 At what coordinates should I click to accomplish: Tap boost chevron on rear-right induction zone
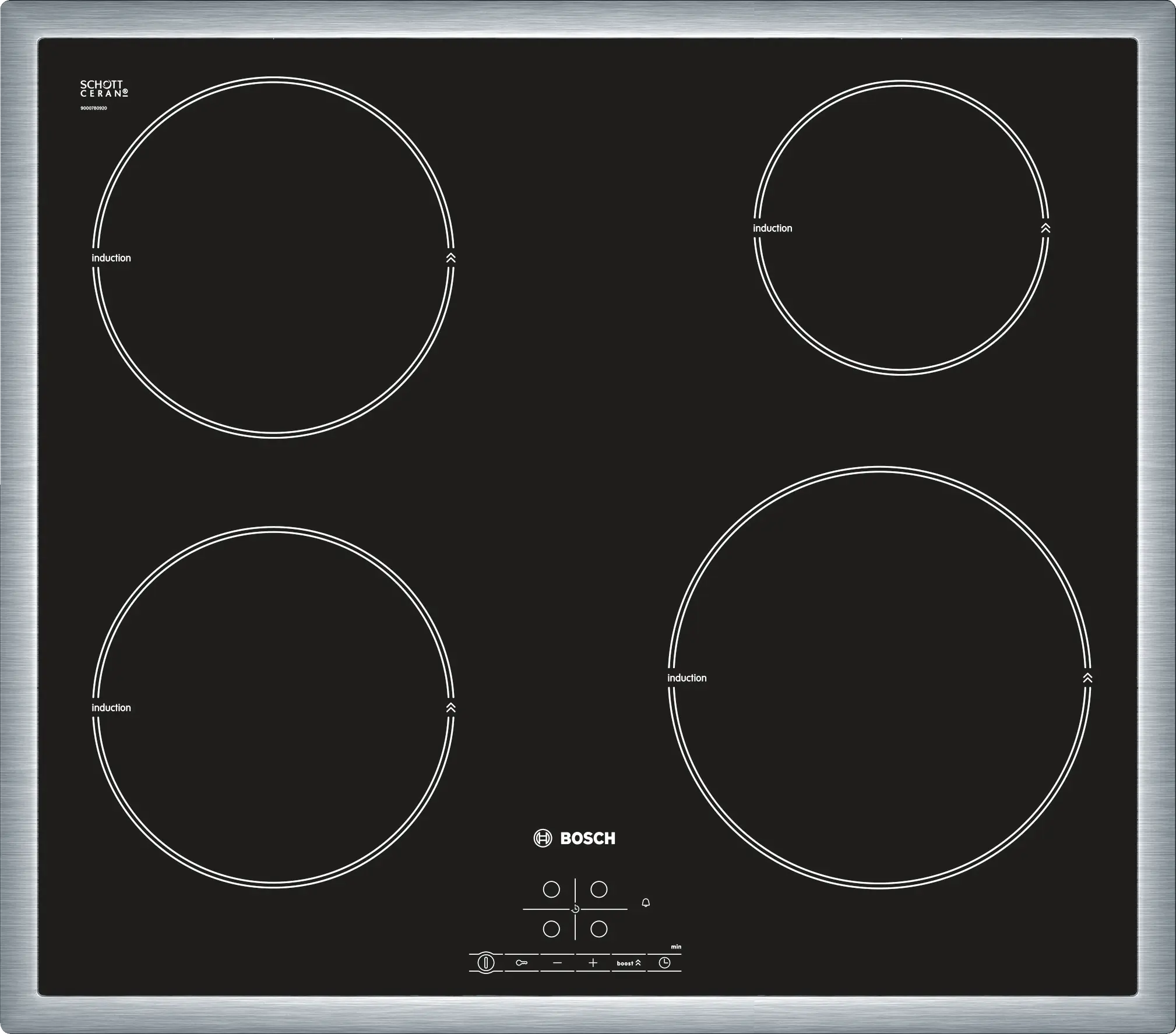(x=1045, y=228)
